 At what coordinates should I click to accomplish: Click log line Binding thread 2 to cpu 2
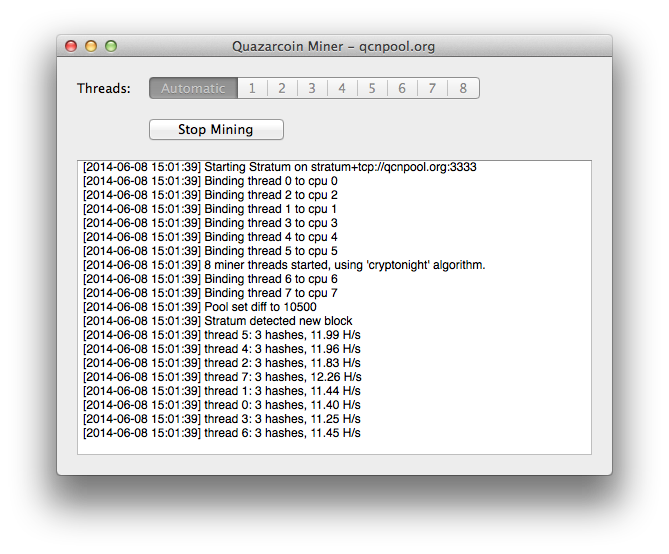coord(210,195)
